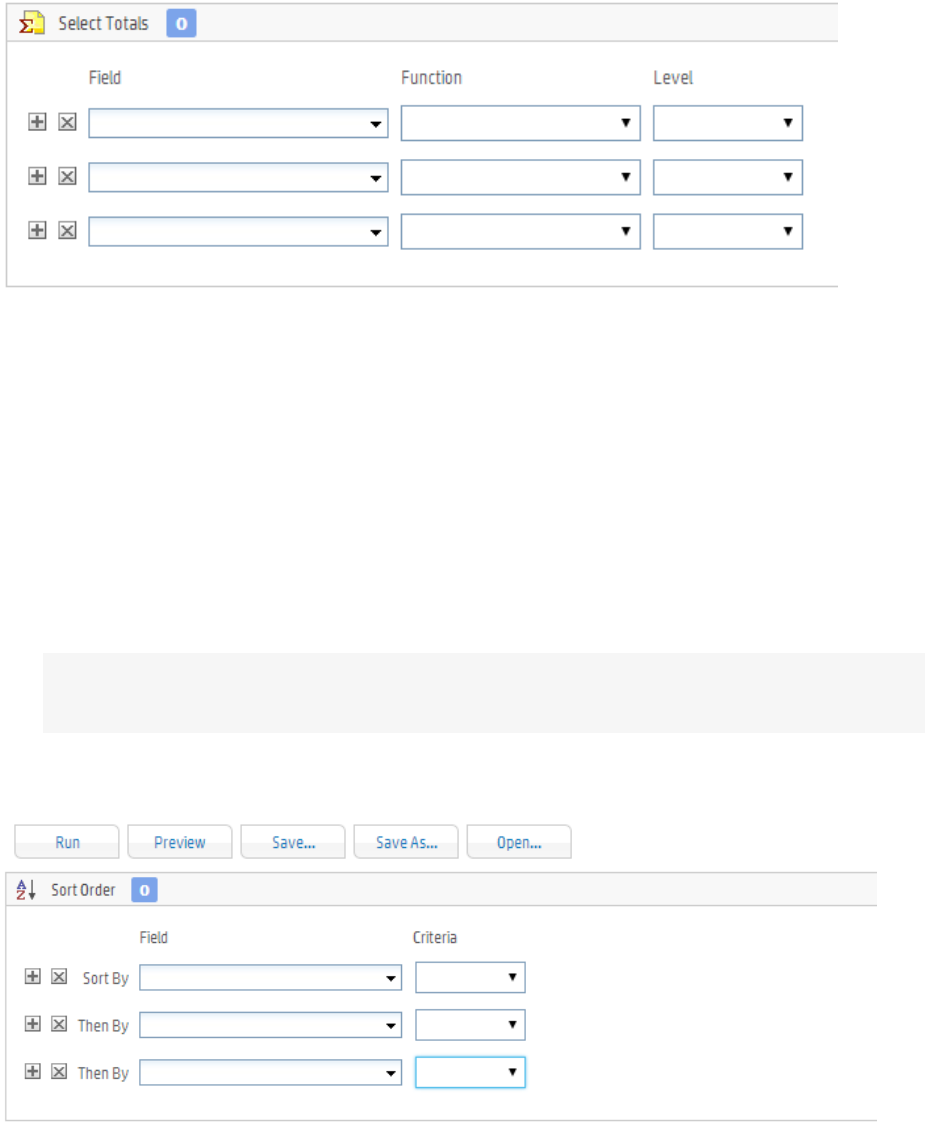Add a row after second totals row
The height and width of the screenshot is (1124, 925).
(x=37, y=176)
